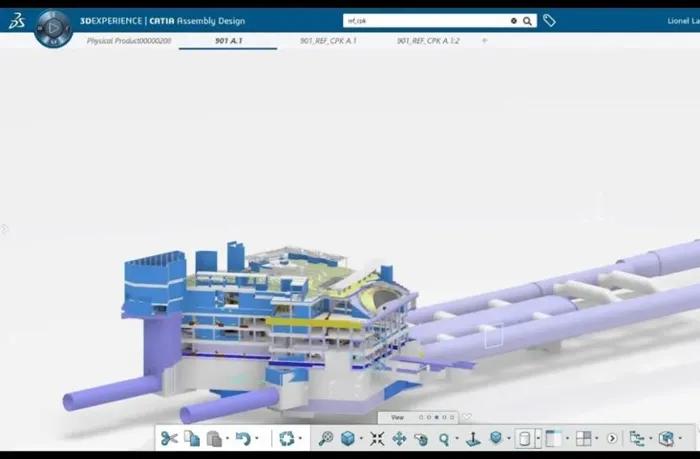
Task: Click the Fit All In magnifier icon
Action: tap(325, 438)
